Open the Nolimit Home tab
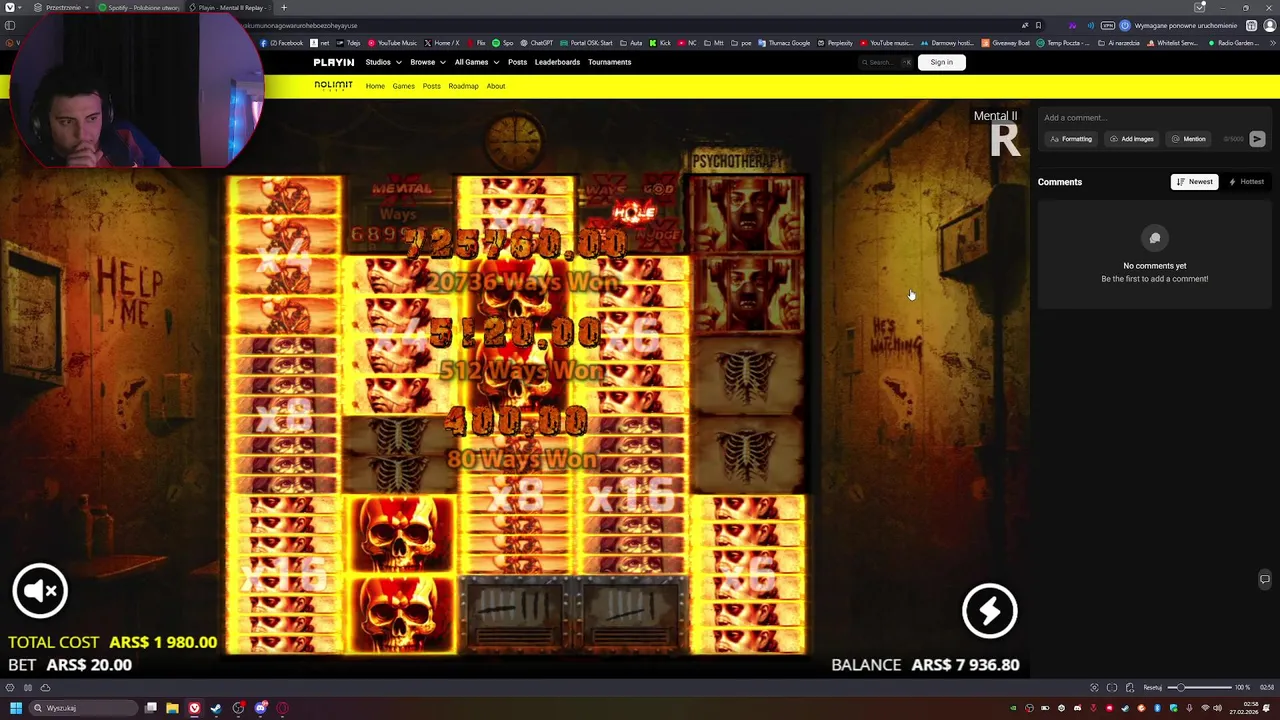This screenshot has height=720, width=1280. [x=375, y=86]
